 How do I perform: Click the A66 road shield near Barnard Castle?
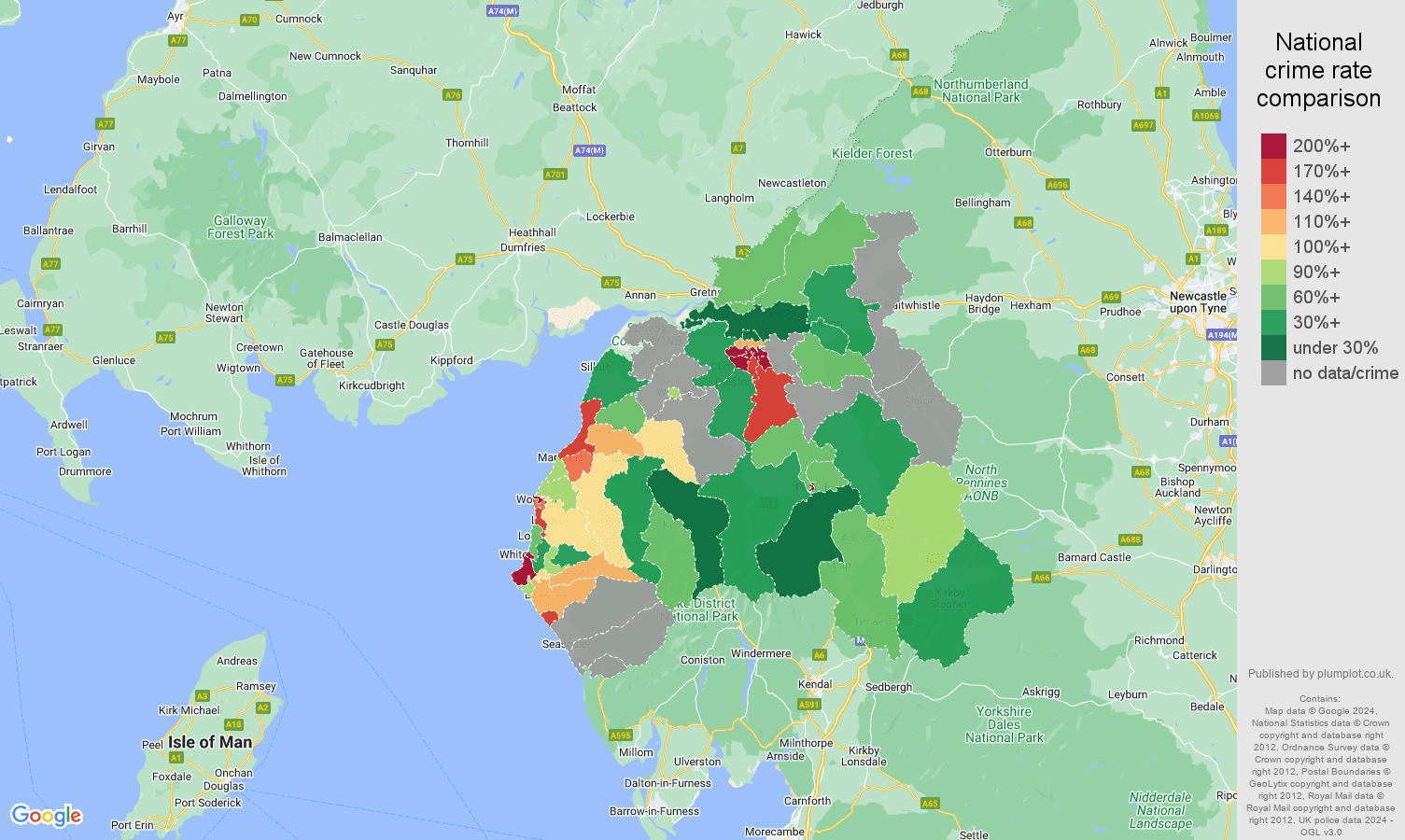(1042, 578)
